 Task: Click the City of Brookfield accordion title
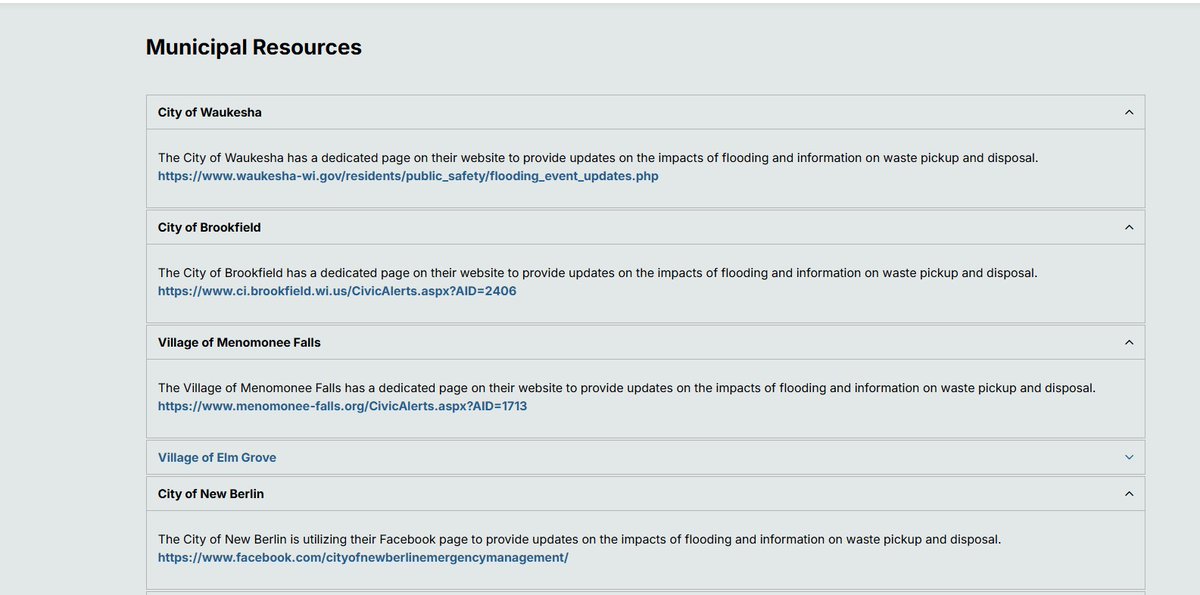pyautogui.click(x=209, y=227)
